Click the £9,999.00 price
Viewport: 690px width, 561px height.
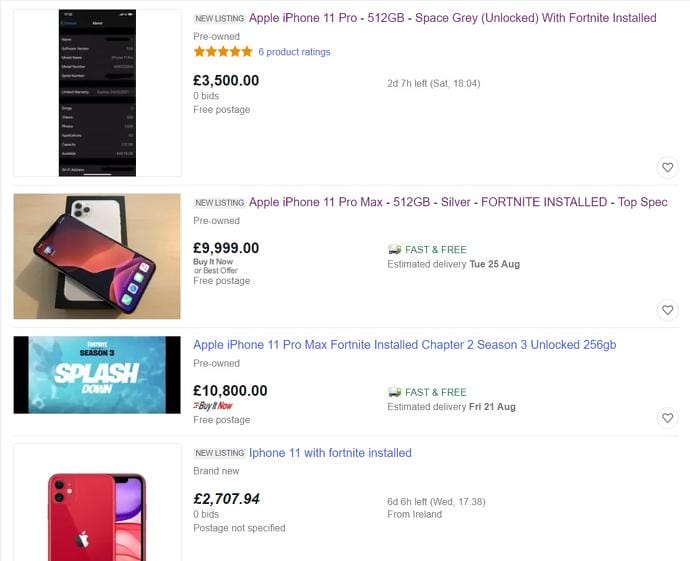coord(226,248)
